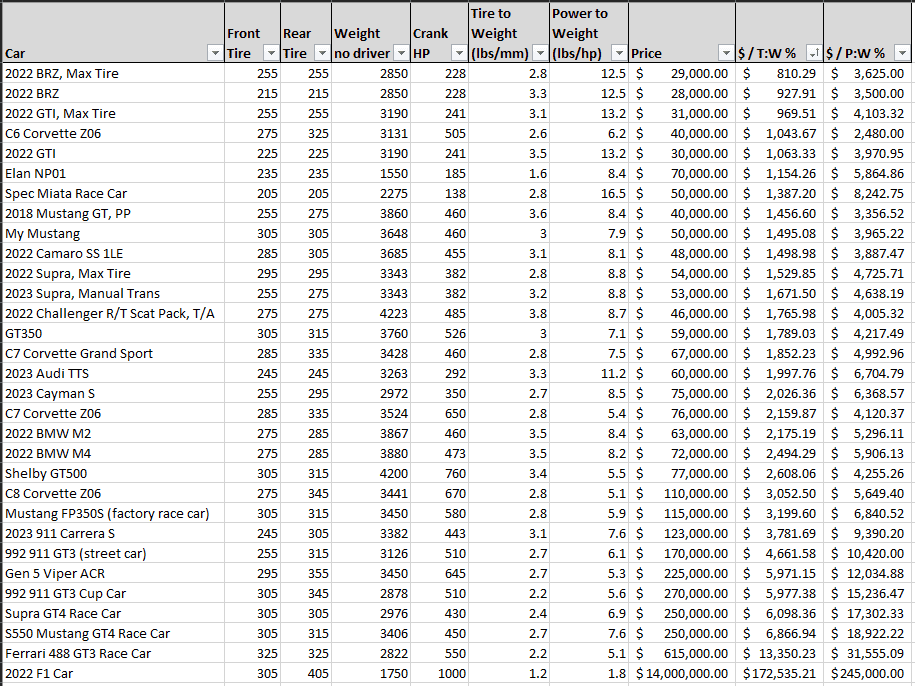
Task: Select the $14,000,000.00 price cell
Action: [x=682, y=673]
